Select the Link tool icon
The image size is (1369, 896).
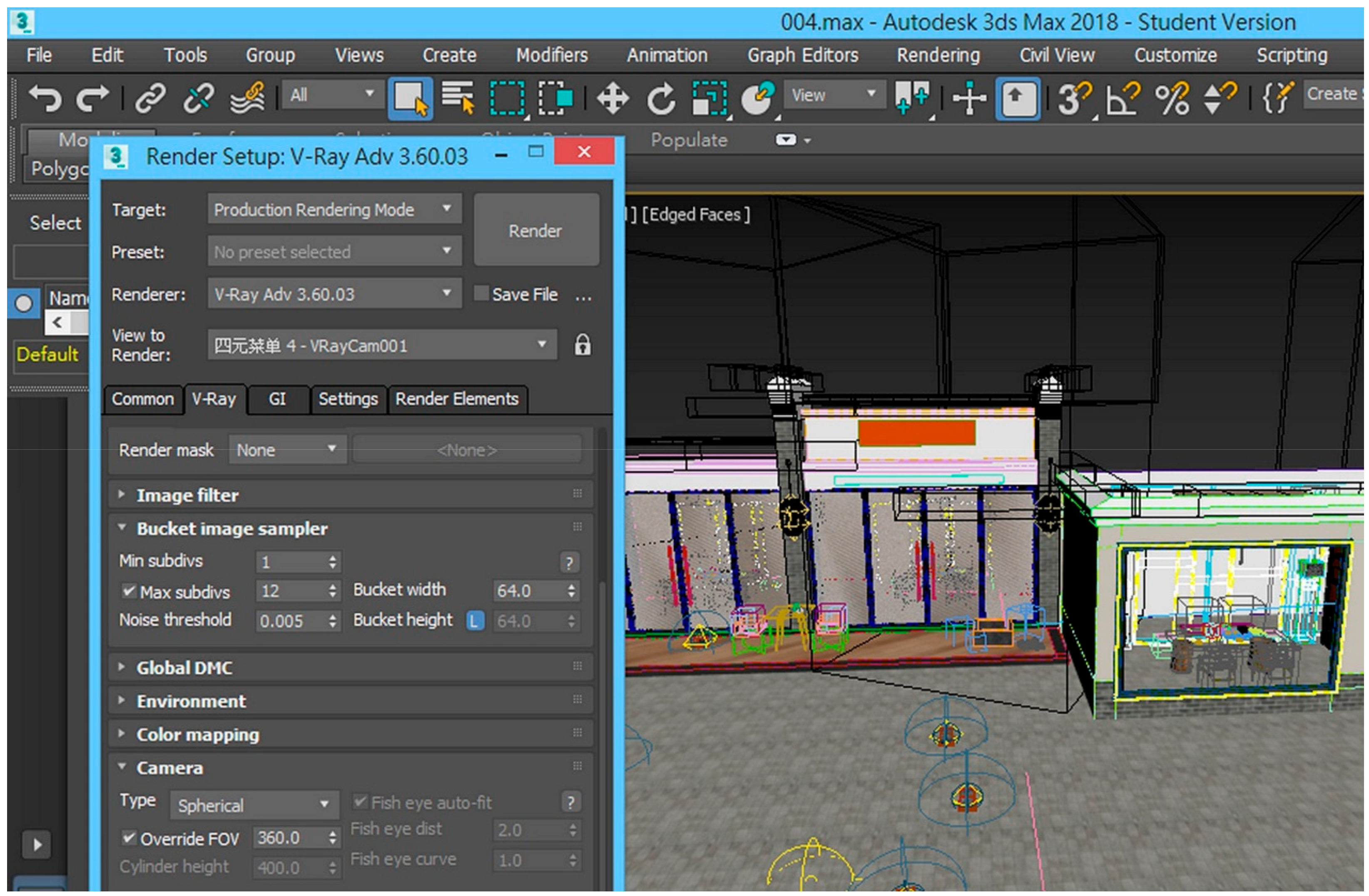point(150,98)
